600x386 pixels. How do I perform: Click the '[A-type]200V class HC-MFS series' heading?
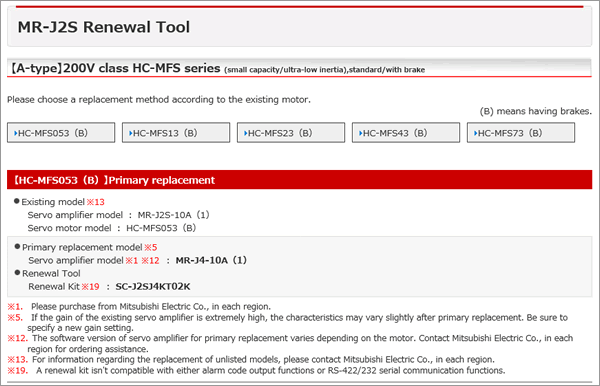[115, 68]
